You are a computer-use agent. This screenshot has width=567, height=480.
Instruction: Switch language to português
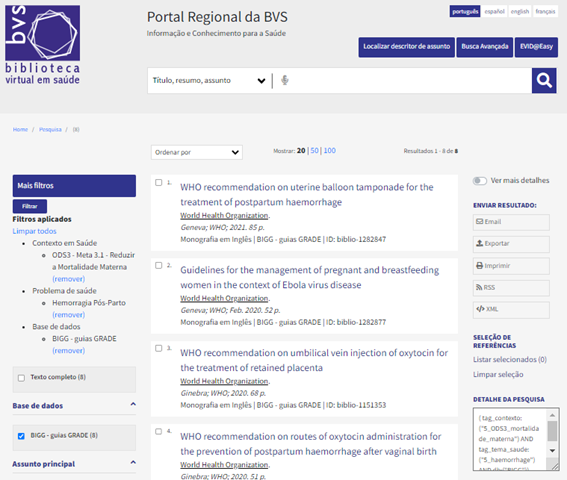(x=465, y=11)
